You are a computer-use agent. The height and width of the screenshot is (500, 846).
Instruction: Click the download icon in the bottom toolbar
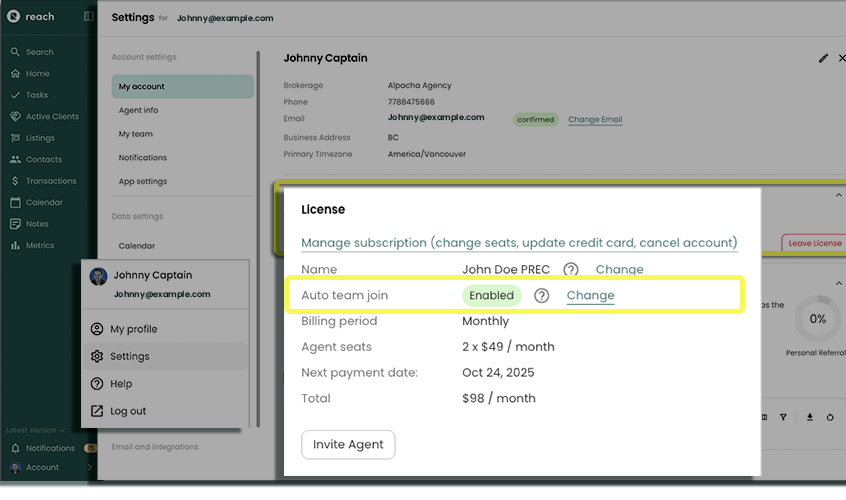(x=810, y=417)
